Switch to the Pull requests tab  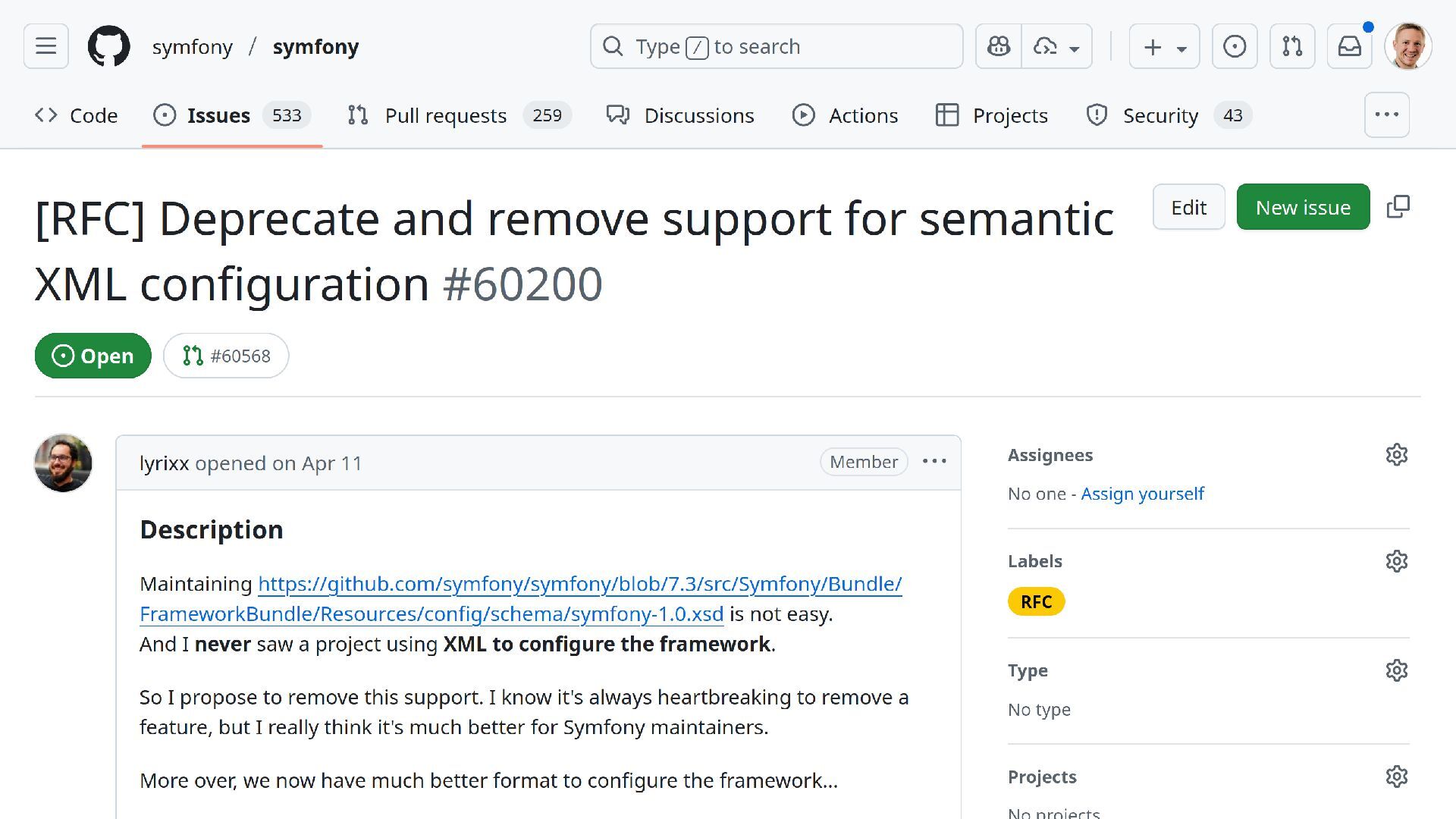[445, 115]
